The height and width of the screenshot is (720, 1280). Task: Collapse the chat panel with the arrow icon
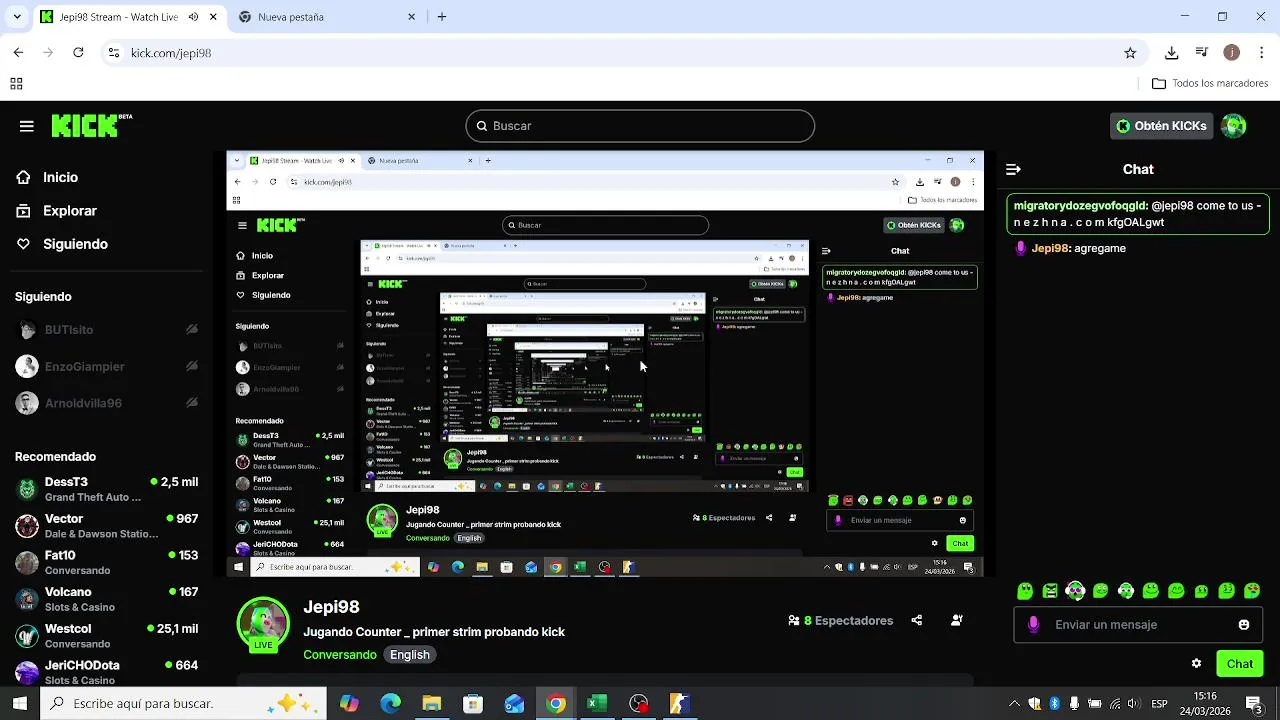1013,169
